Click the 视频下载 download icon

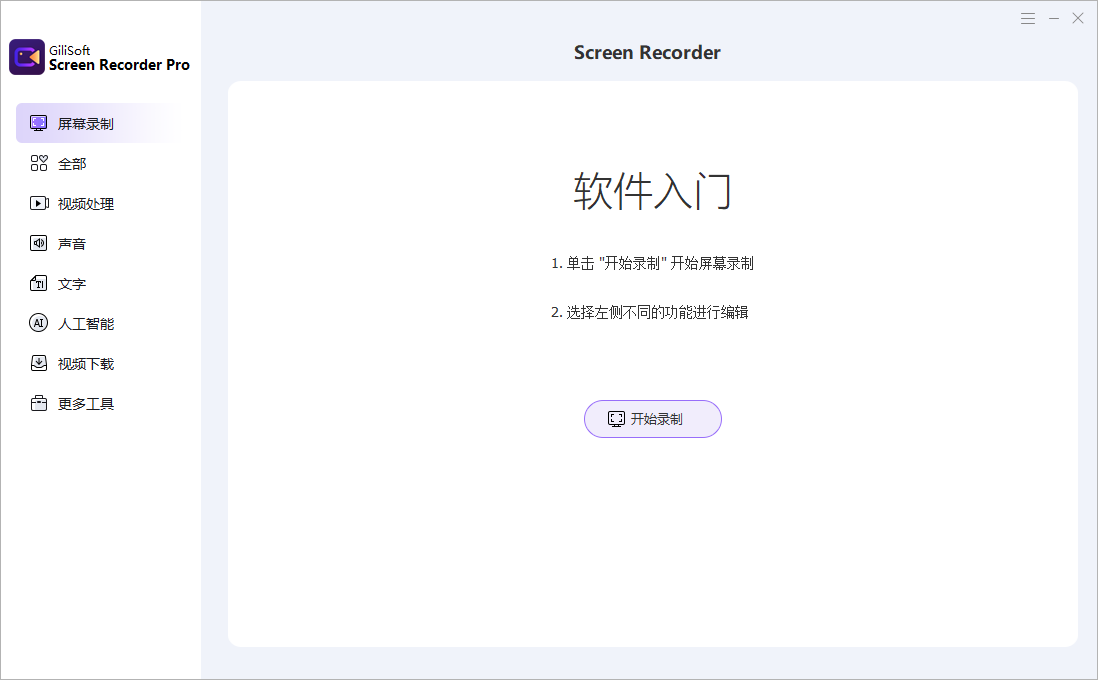point(39,363)
